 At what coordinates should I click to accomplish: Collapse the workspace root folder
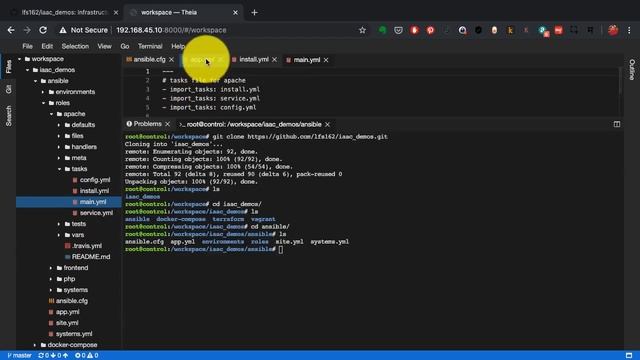tap(20, 59)
